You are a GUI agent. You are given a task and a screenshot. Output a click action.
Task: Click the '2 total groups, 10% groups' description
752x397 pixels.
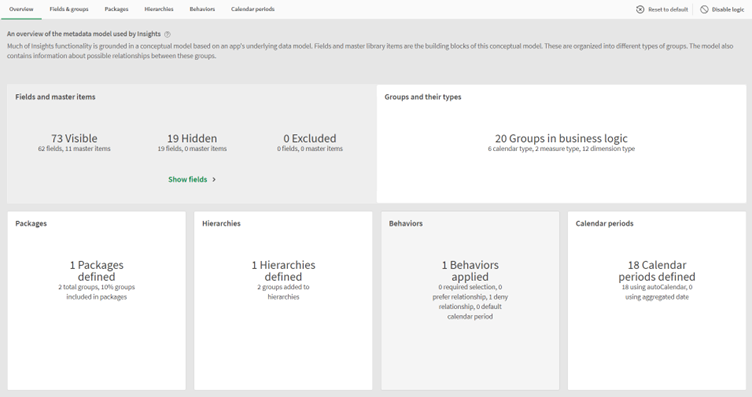(96, 292)
